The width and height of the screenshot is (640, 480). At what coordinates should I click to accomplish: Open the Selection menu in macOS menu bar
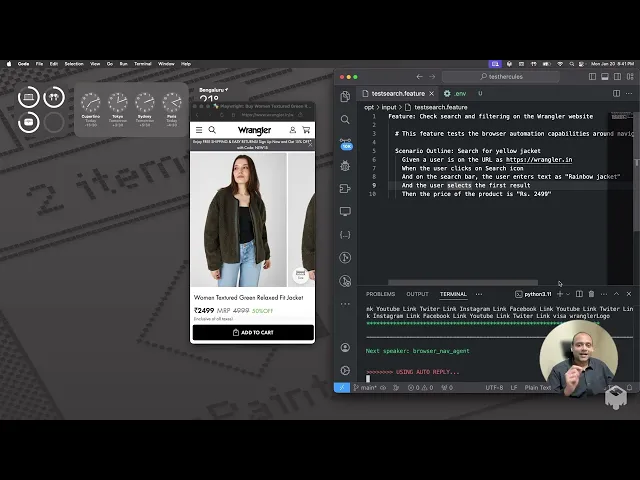[74, 64]
